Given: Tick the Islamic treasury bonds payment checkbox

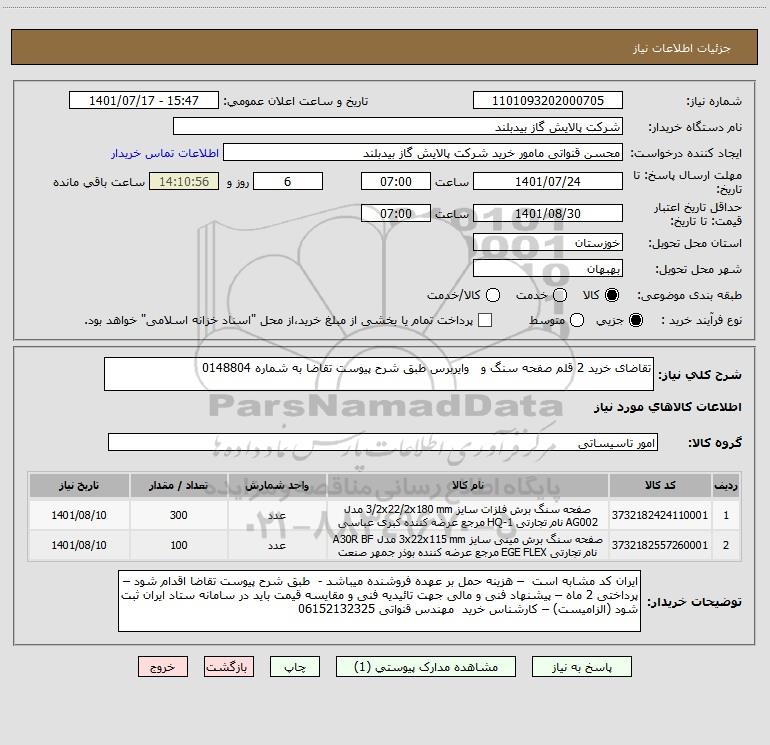Looking at the screenshot, I should [485, 320].
